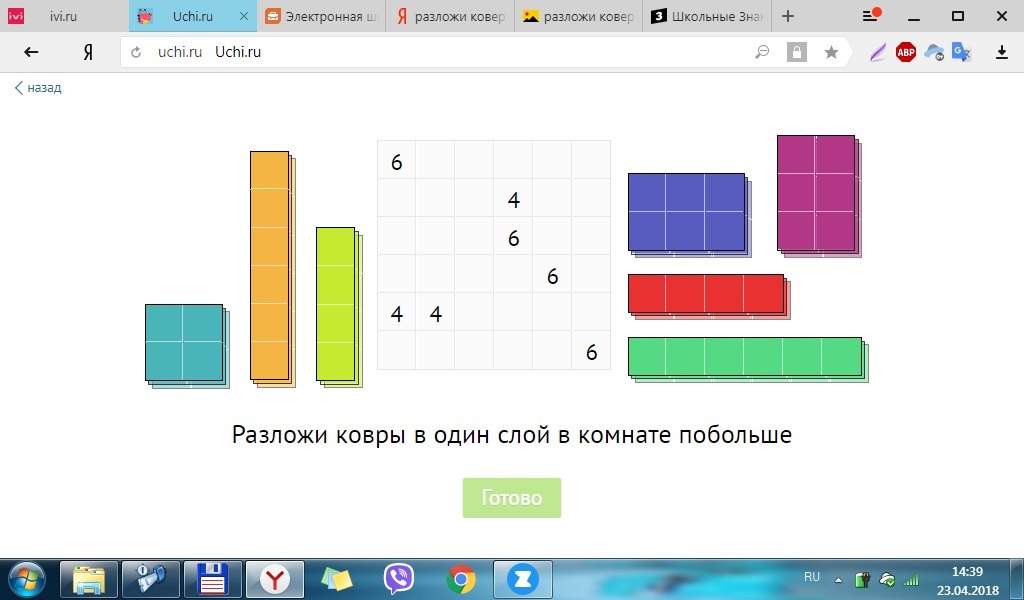Open the downloads arrow icon
This screenshot has width=1024, height=600.
1001,53
